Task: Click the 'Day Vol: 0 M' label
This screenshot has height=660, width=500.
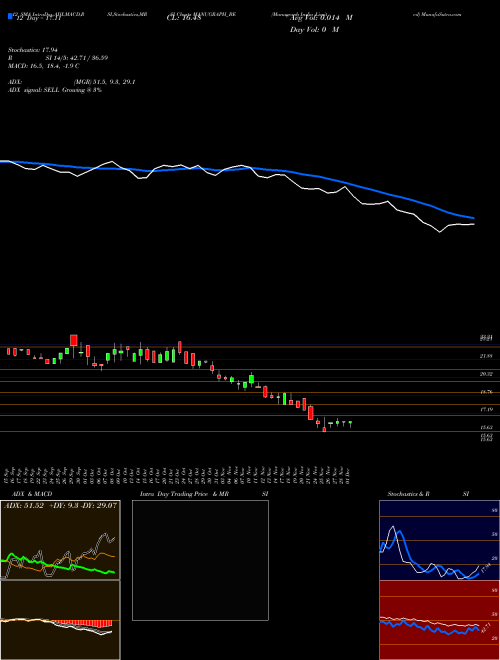Action: point(314,30)
